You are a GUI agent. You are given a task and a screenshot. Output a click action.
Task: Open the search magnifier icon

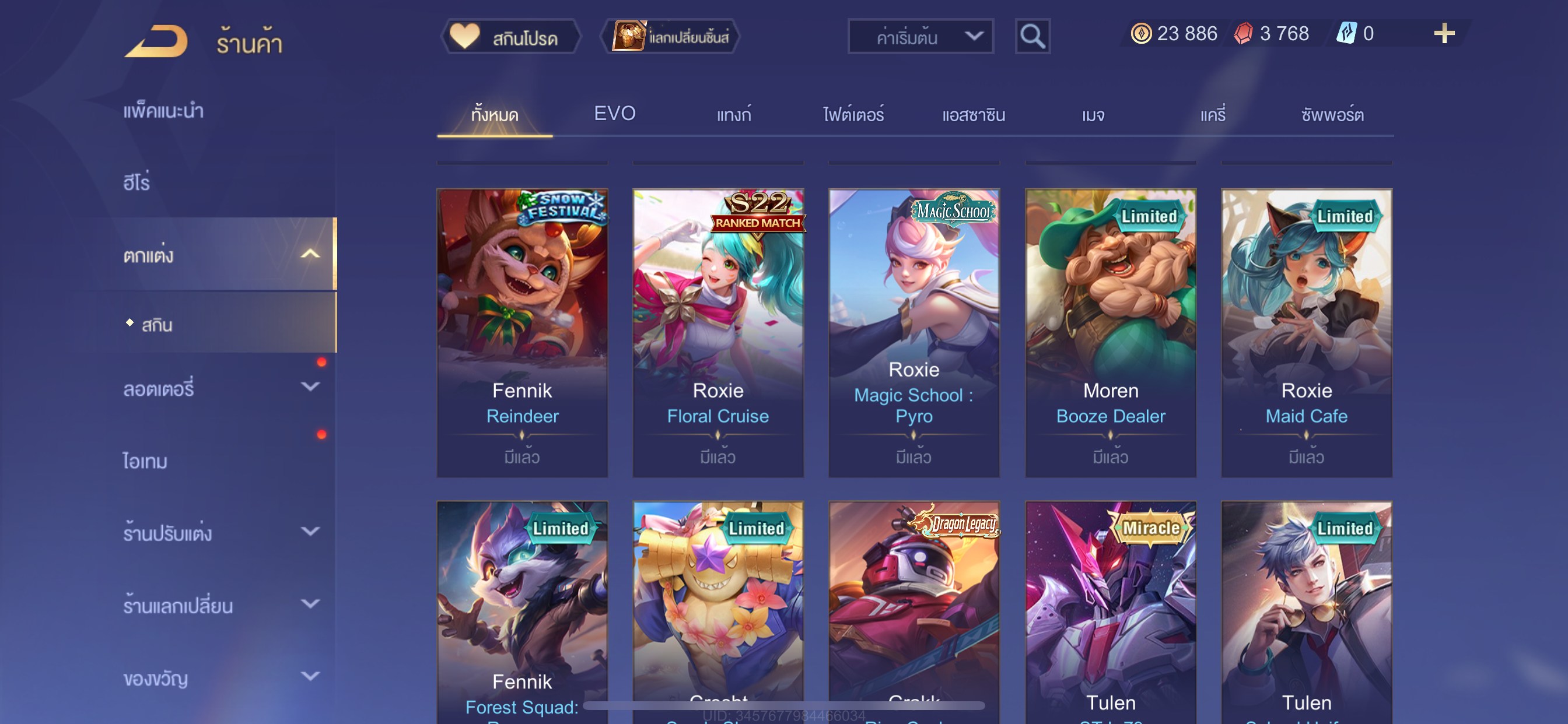pyautogui.click(x=1032, y=37)
